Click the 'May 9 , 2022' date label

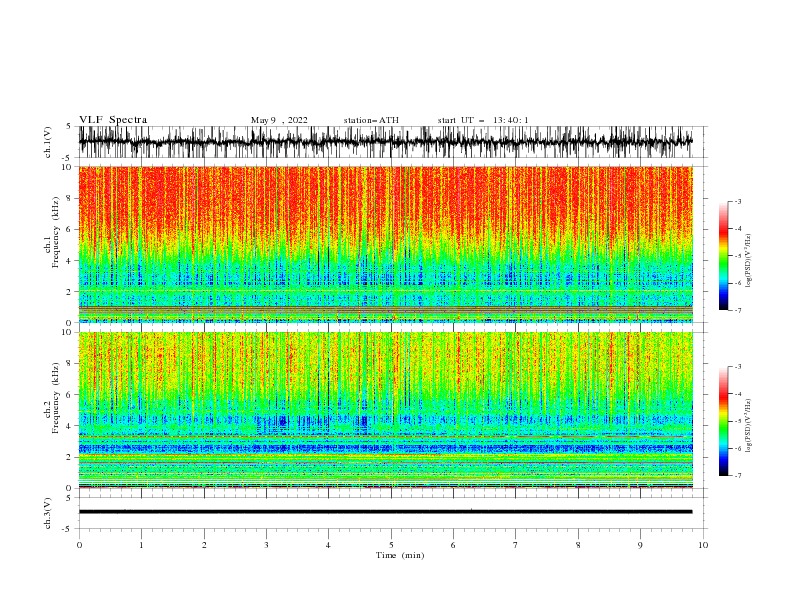[279, 120]
